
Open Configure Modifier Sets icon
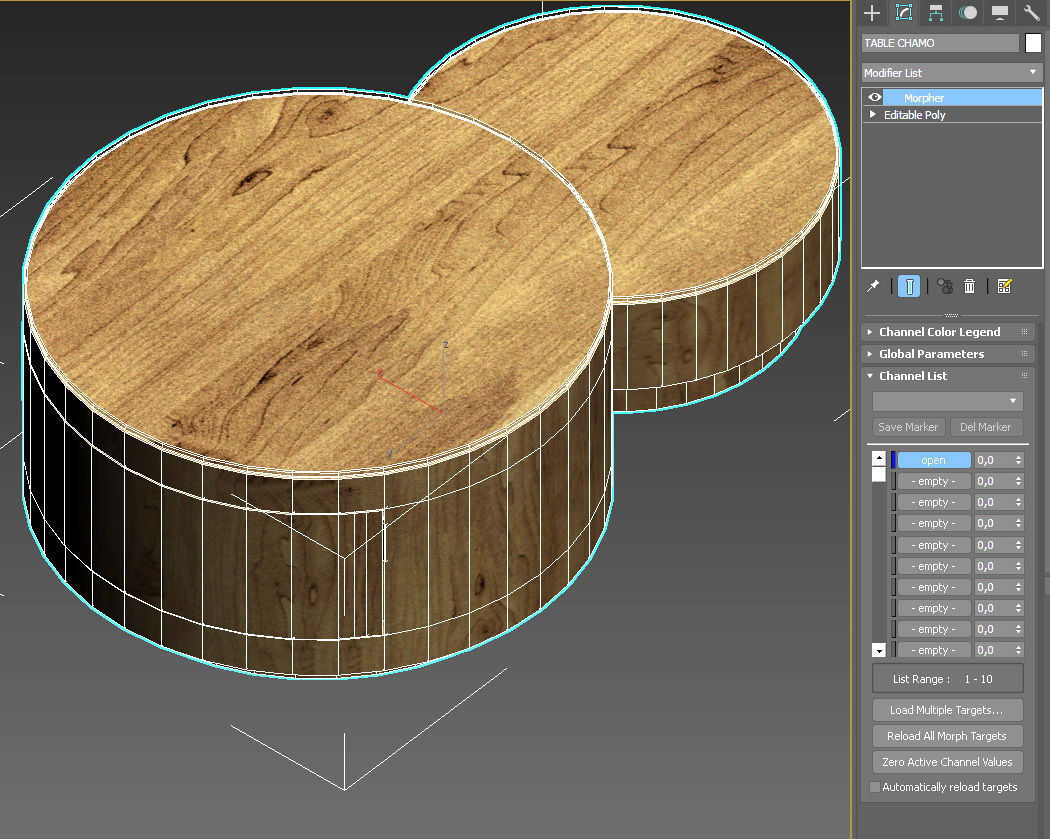pyautogui.click(x=1004, y=287)
